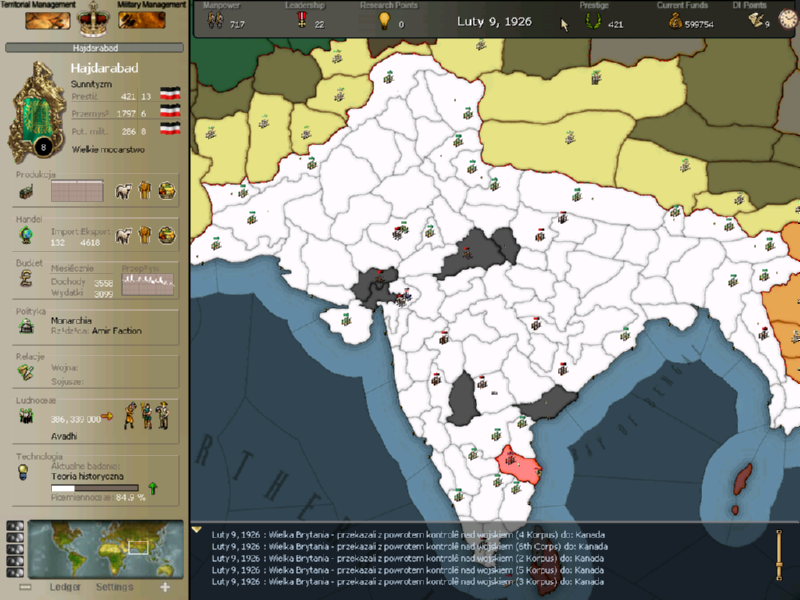The width and height of the screenshot is (800, 600).
Task: Click the world minimap
Action: 106,549
